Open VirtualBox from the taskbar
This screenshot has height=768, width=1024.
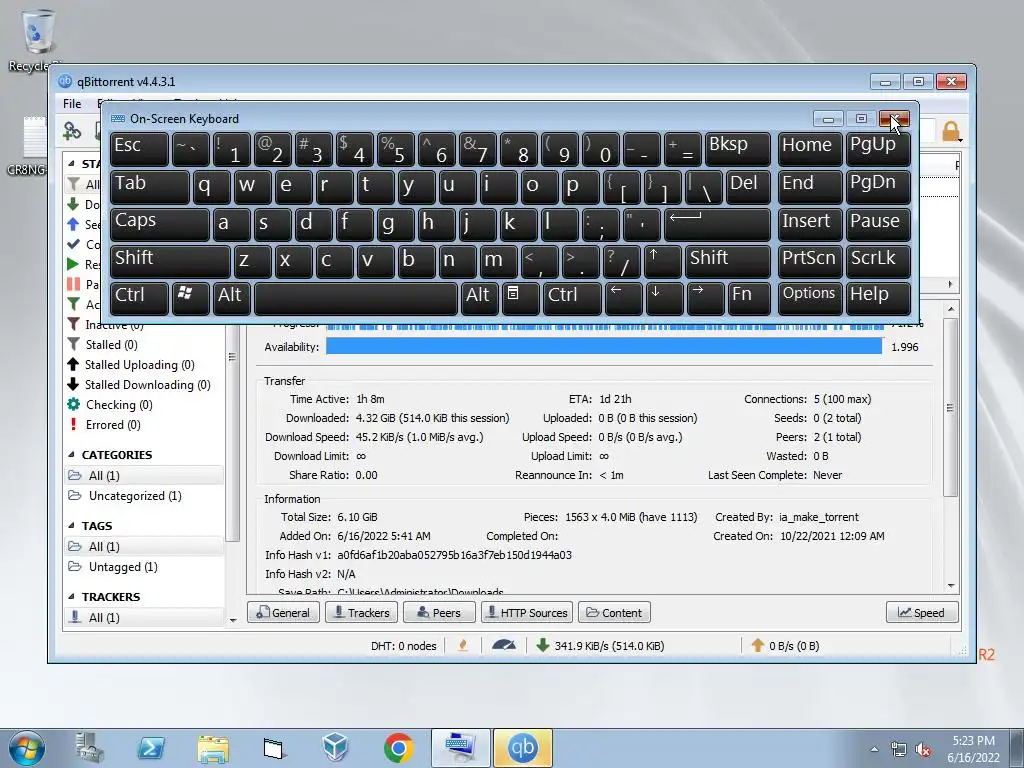pos(335,748)
